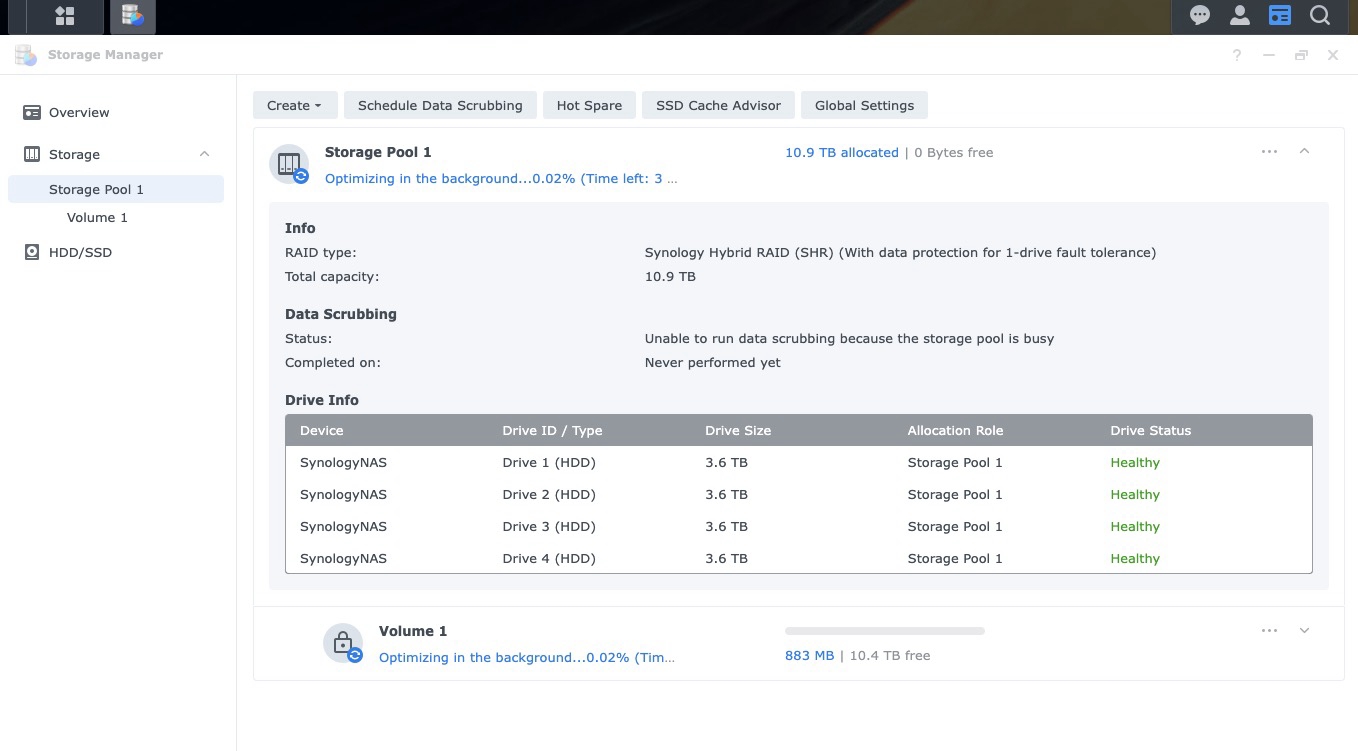Click SynologyNAS in the Drive 2 row
Screen dimensions: 1358x751
click(x=343, y=495)
